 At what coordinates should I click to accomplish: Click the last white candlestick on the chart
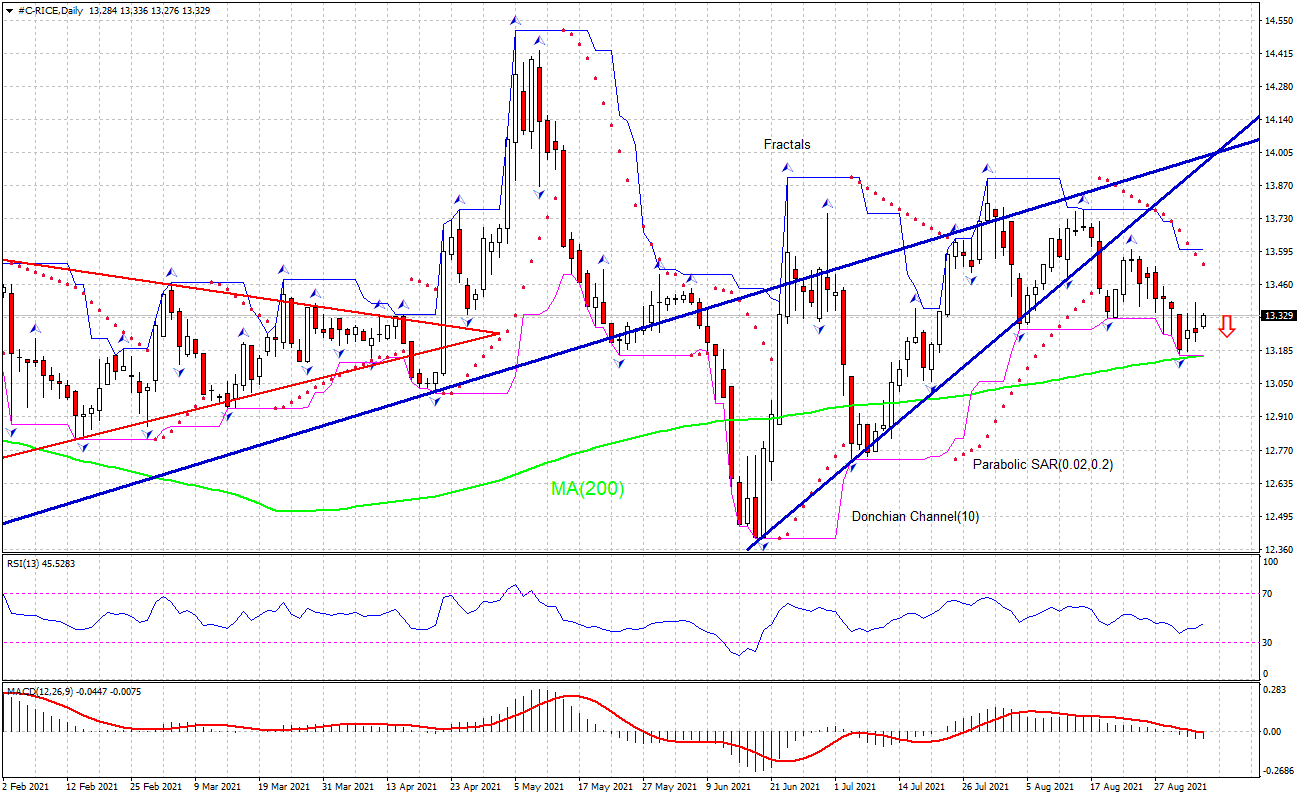[1204, 320]
